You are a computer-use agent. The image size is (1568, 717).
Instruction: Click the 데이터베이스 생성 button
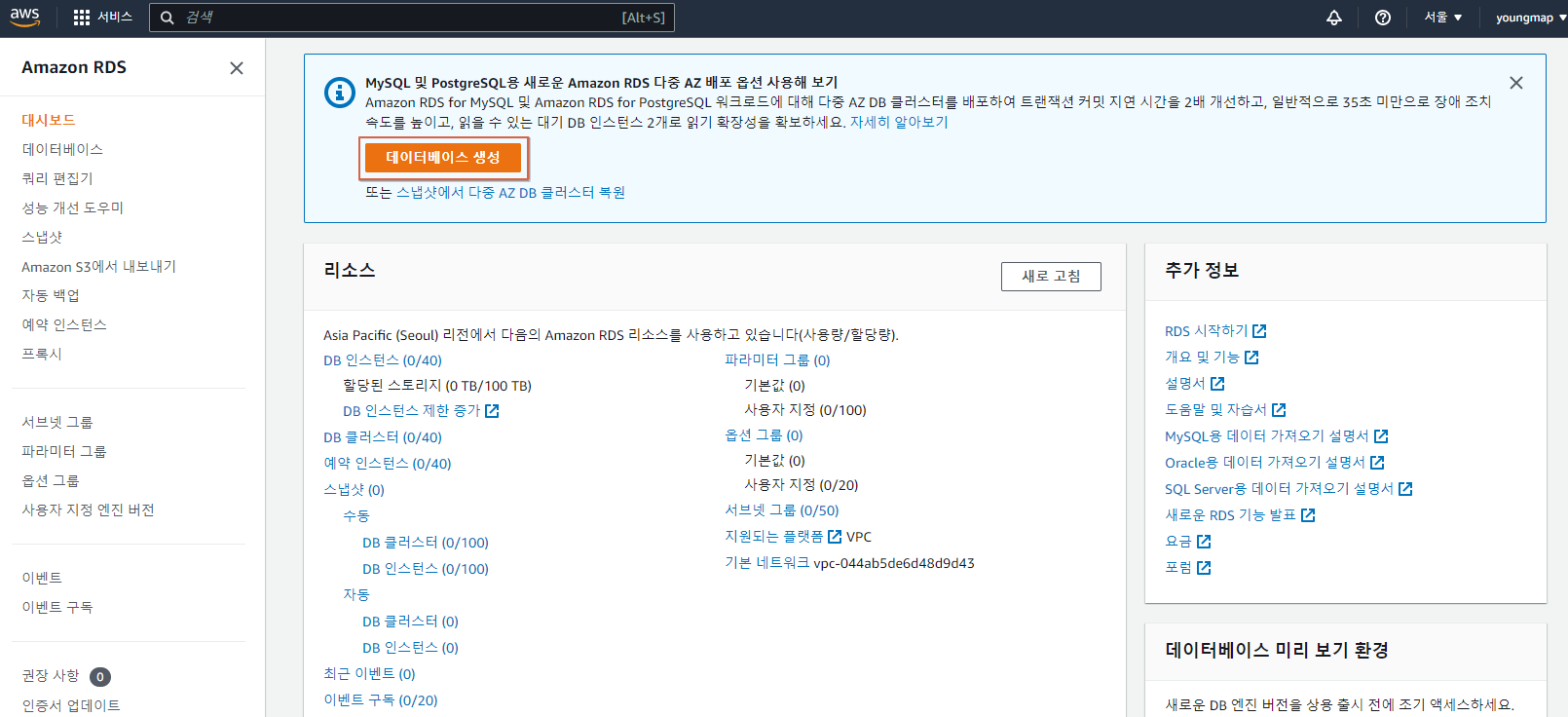443,158
